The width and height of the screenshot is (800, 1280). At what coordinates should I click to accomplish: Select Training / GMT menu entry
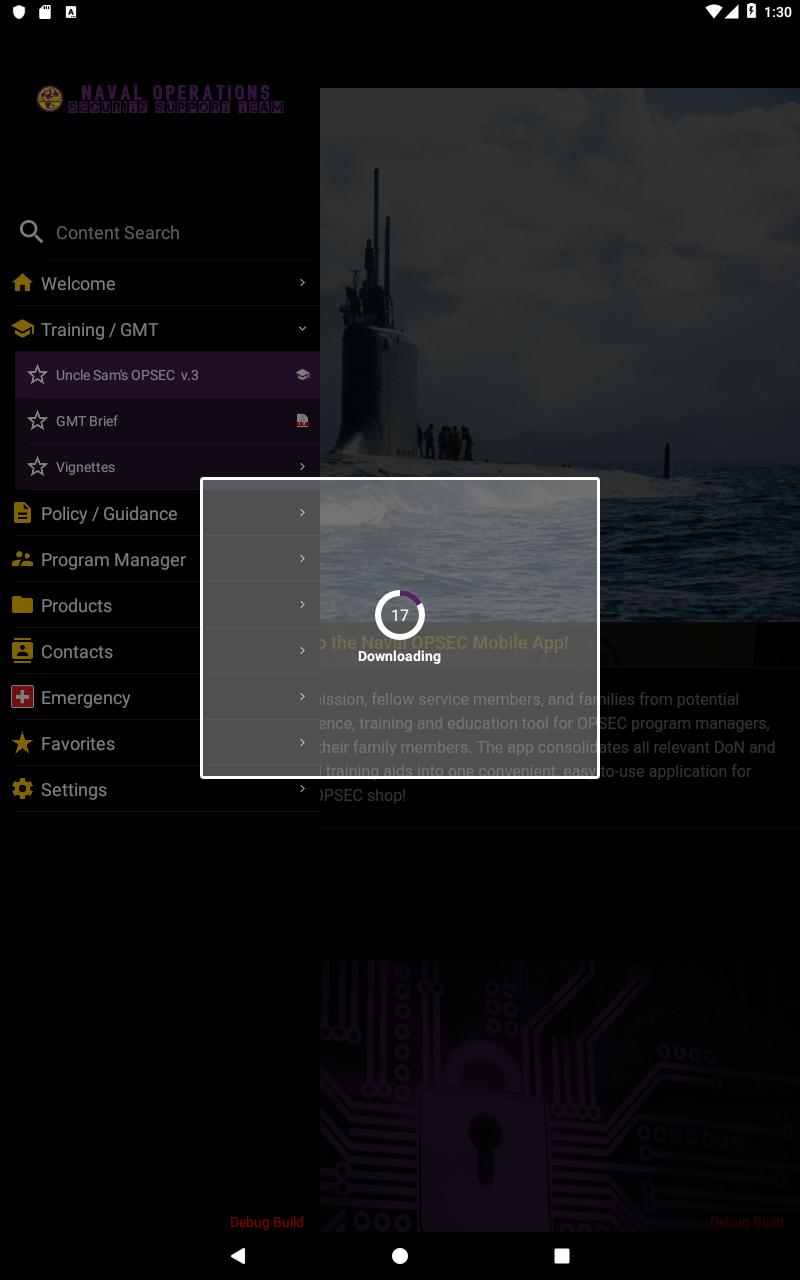coord(160,329)
